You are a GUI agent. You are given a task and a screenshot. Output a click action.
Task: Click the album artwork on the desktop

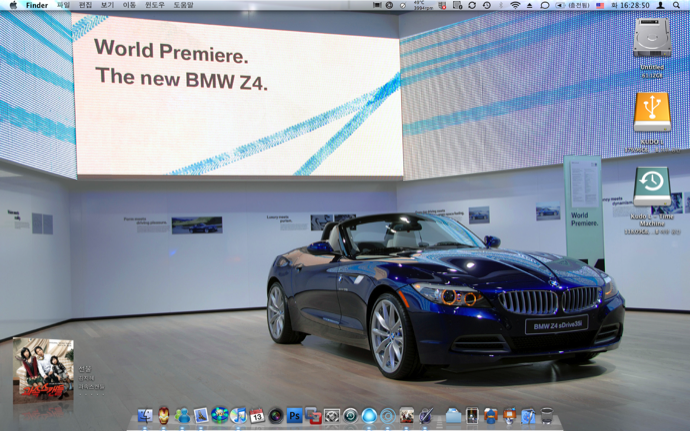click(43, 370)
